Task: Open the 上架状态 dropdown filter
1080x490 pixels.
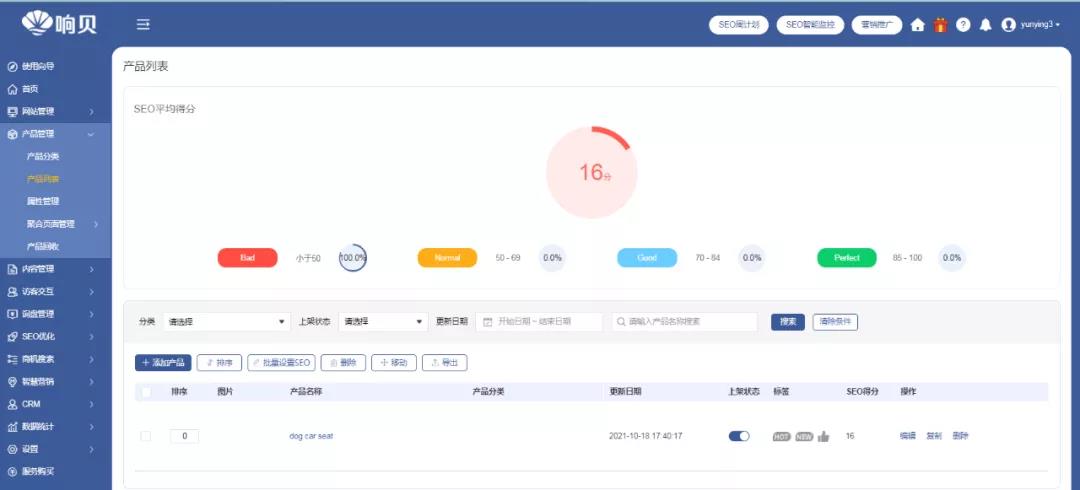Action: tap(384, 322)
